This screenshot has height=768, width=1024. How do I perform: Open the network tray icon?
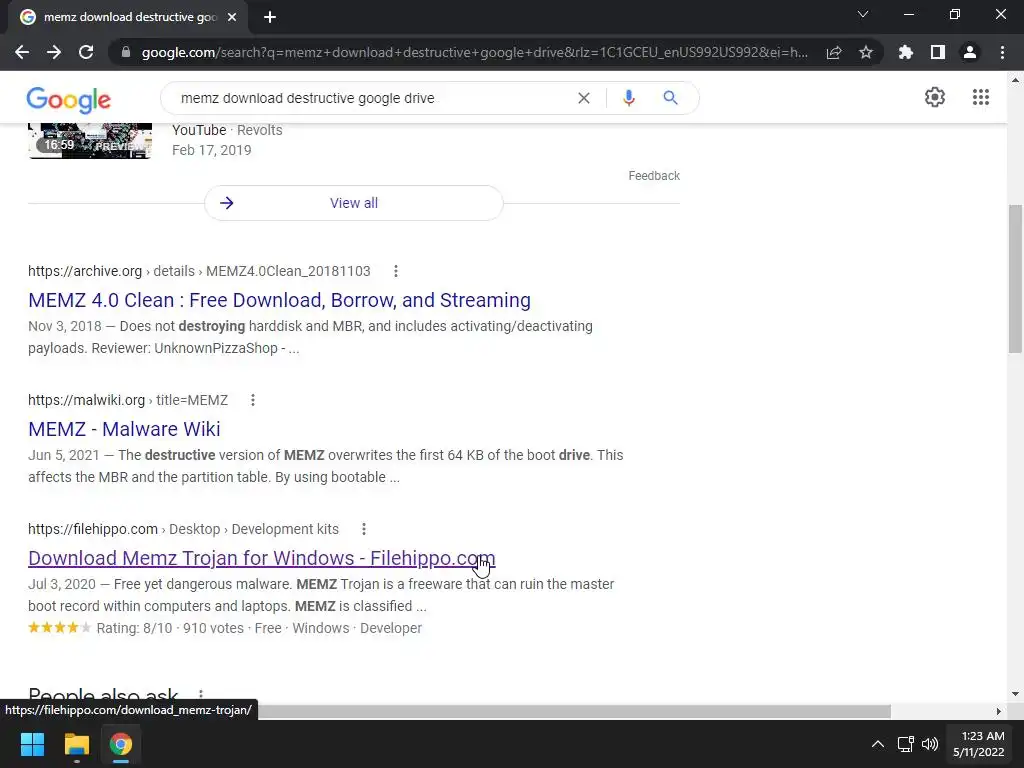[905, 744]
